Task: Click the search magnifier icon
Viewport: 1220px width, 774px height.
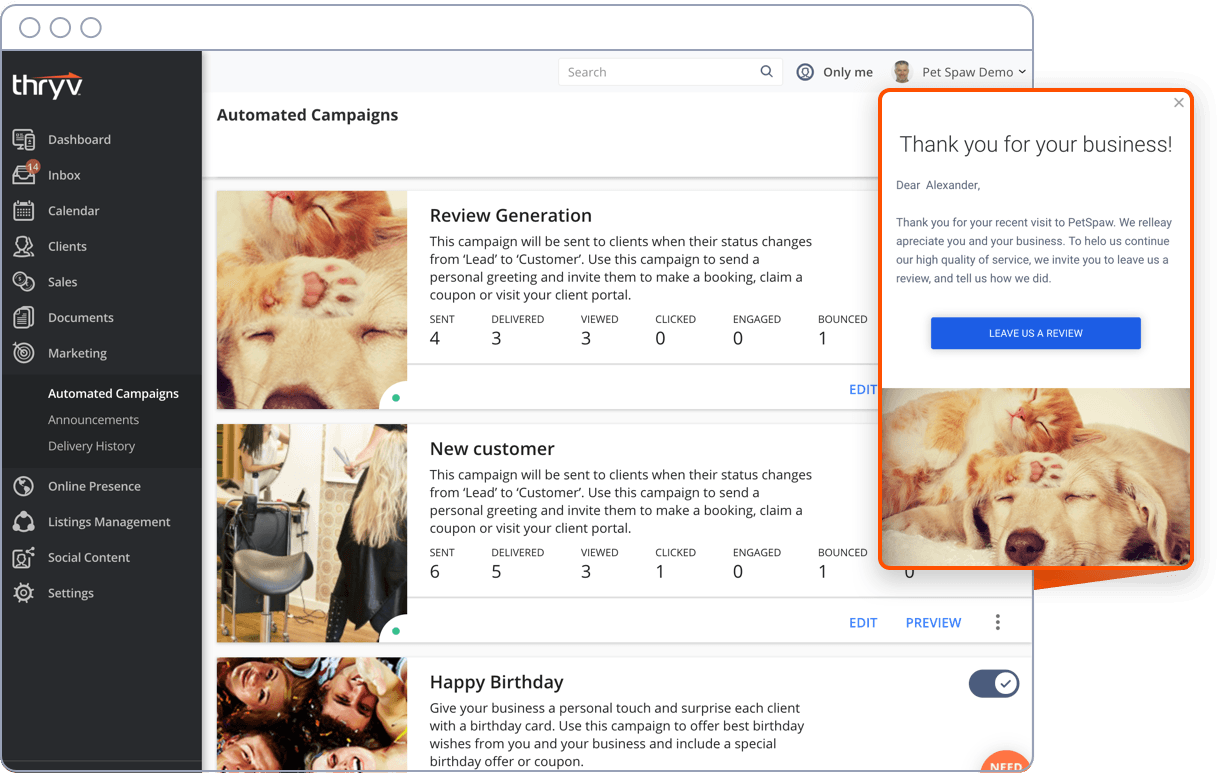Action: 766,71
